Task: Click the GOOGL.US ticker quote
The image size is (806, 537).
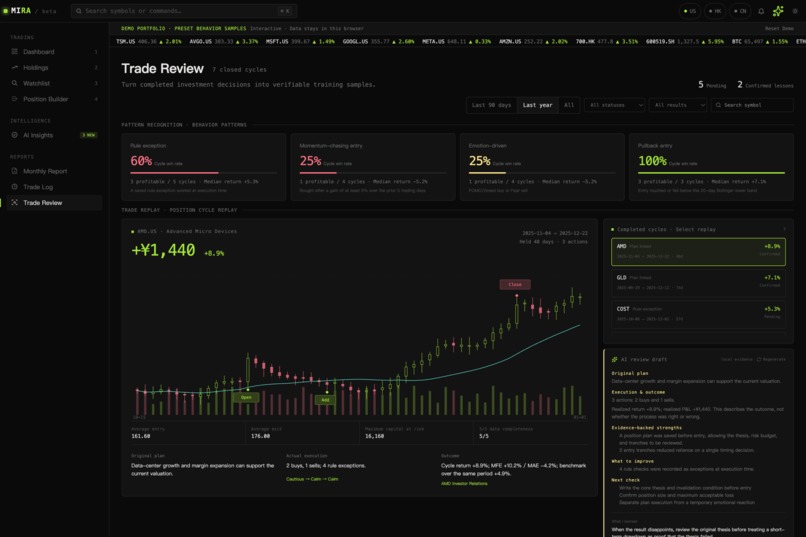Action: pos(378,42)
